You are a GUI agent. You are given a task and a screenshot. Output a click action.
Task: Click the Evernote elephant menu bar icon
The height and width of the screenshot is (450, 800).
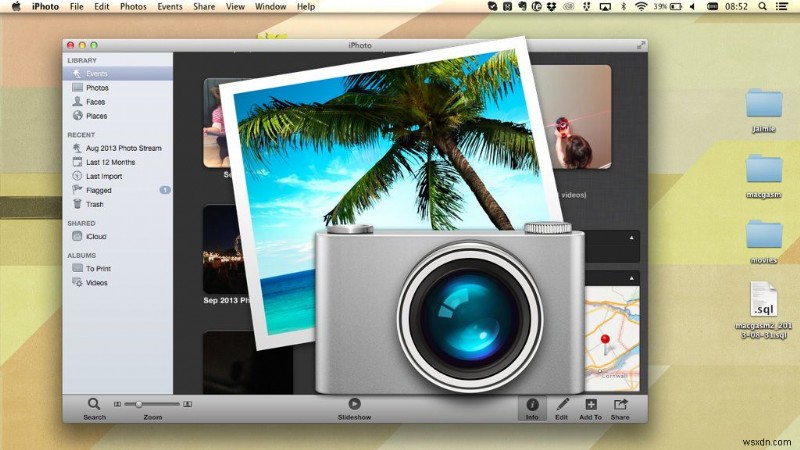click(x=522, y=7)
